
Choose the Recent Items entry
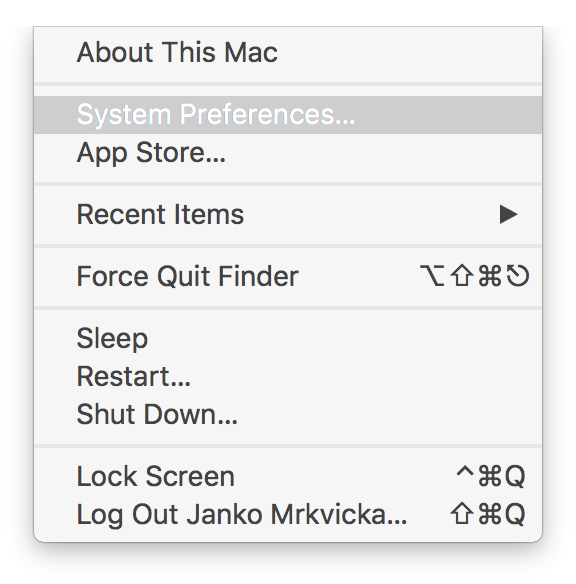288,215
